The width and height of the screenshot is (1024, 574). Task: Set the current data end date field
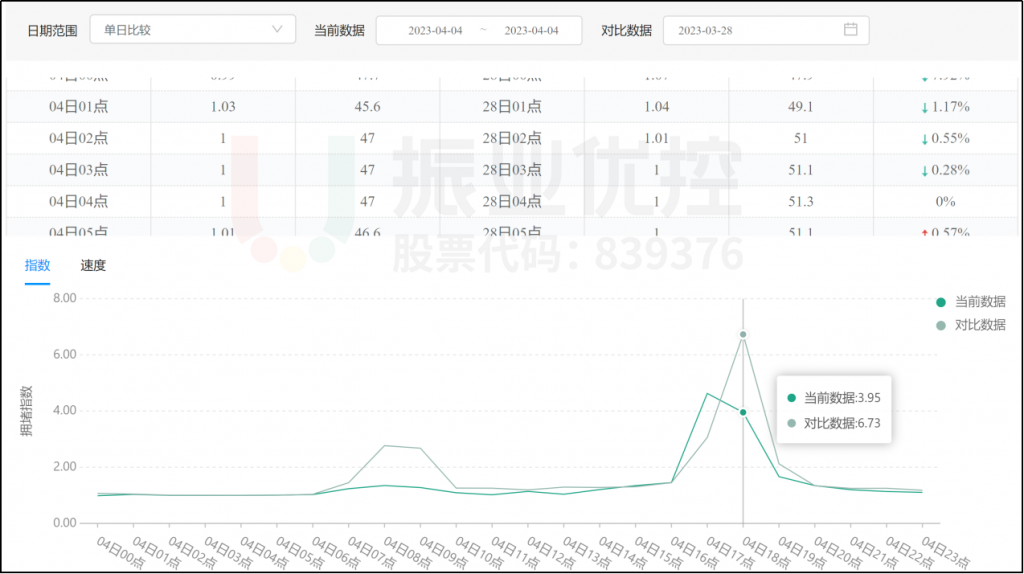point(531,31)
